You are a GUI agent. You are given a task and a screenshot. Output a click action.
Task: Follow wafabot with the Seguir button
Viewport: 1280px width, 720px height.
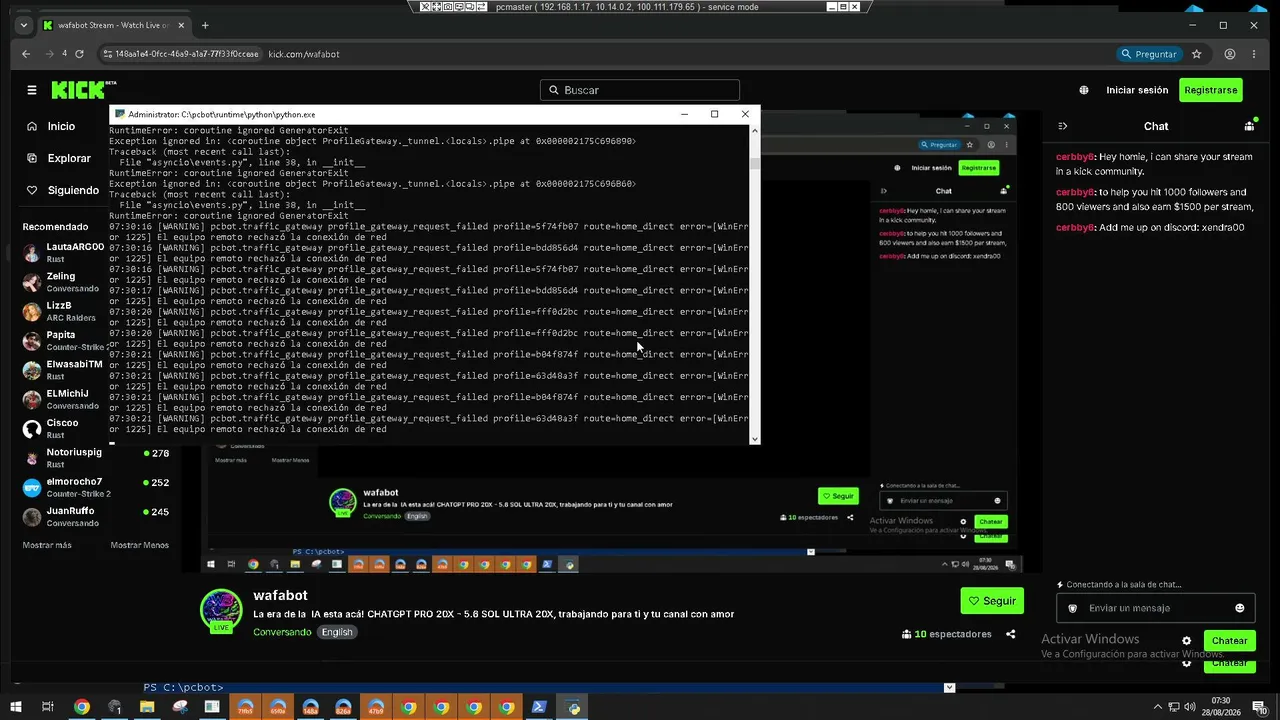coord(992,601)
